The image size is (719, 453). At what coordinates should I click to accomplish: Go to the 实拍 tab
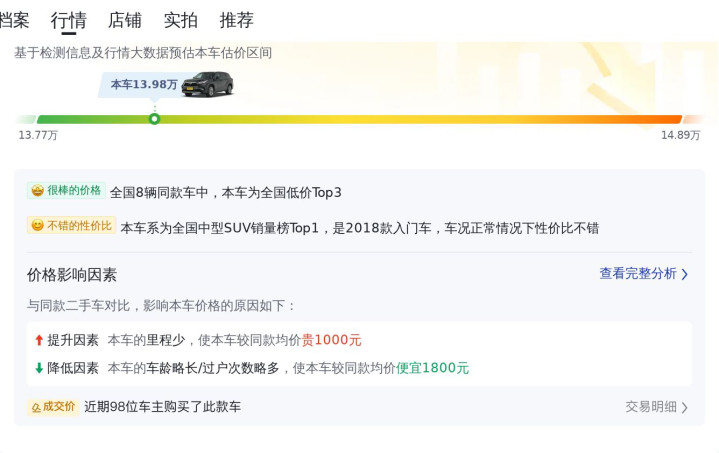pos(181,20)
